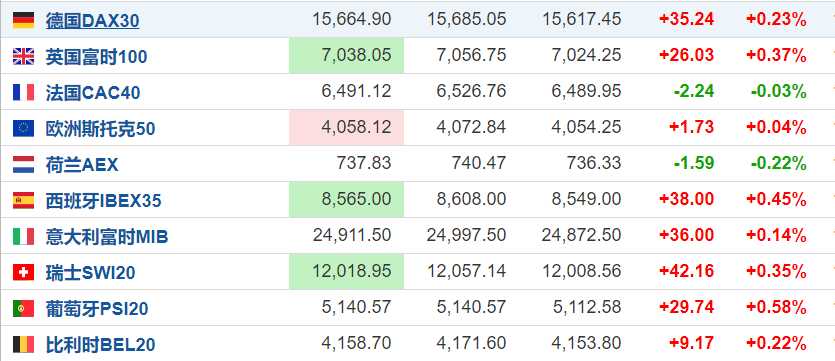
Task: Open the 法国CAC40 index link
Action: tap(93, 93)
